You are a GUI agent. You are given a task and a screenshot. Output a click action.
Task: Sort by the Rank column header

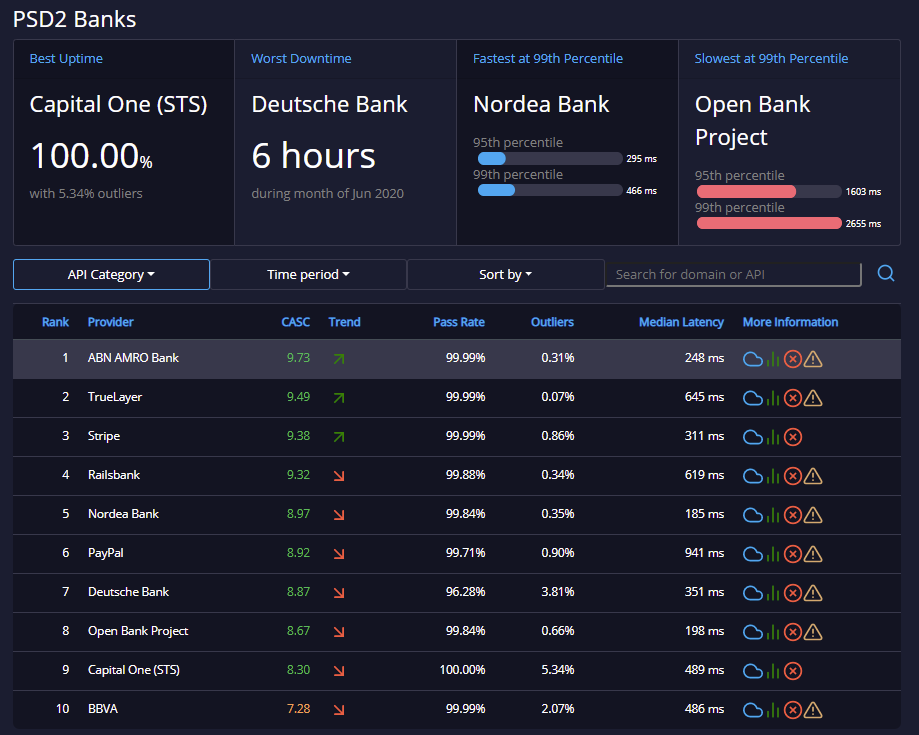55,322
